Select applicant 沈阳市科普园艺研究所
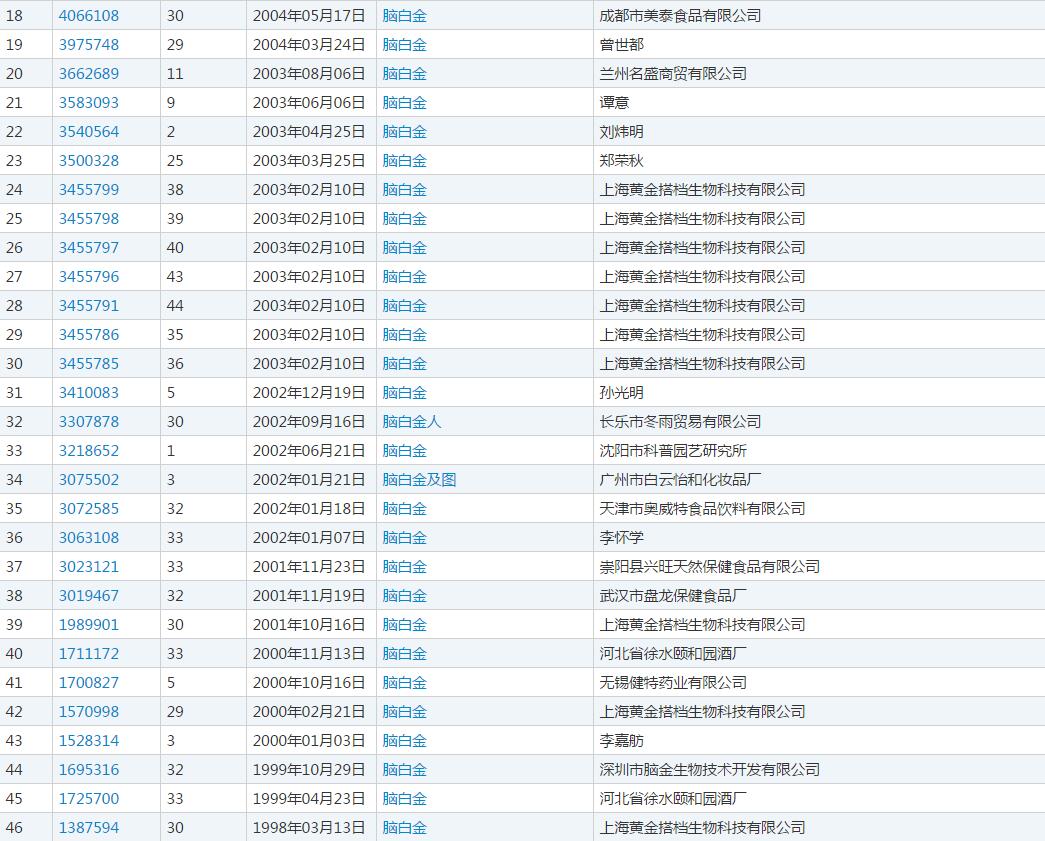Viewport: 1045px width, 841px height. tap(672, 450)
